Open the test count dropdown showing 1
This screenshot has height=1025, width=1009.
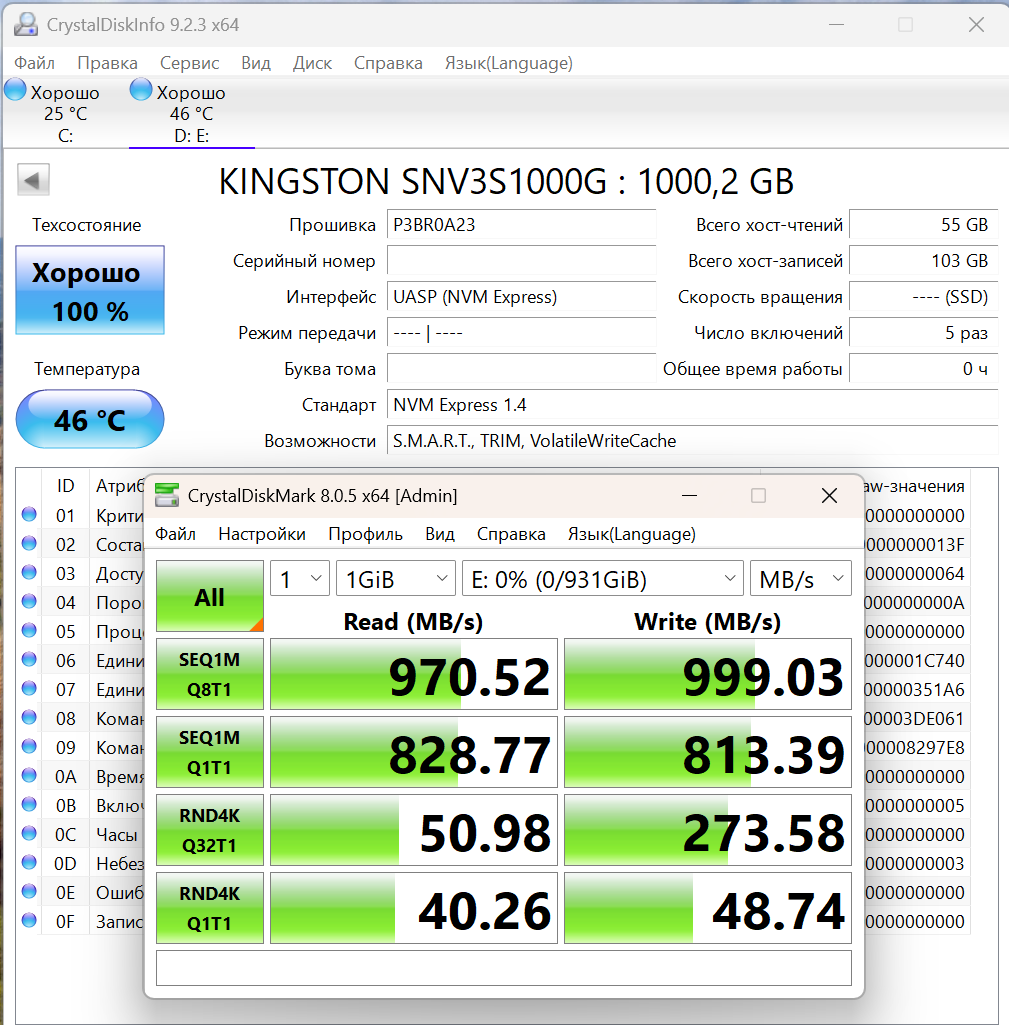click(x=300, y=579)
